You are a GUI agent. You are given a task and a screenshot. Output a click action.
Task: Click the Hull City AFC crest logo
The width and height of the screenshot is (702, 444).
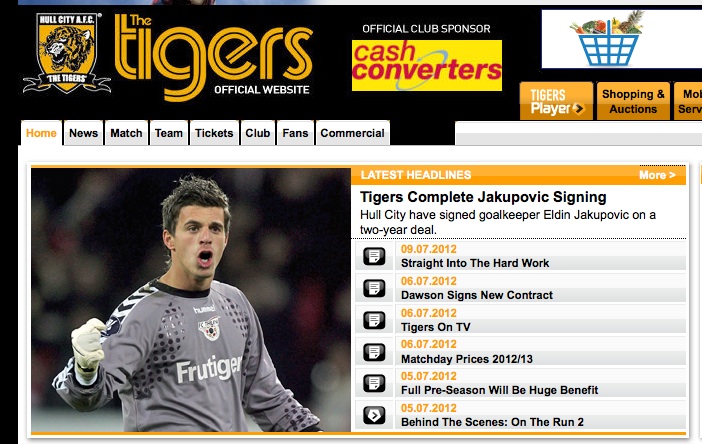pos(67,53)
